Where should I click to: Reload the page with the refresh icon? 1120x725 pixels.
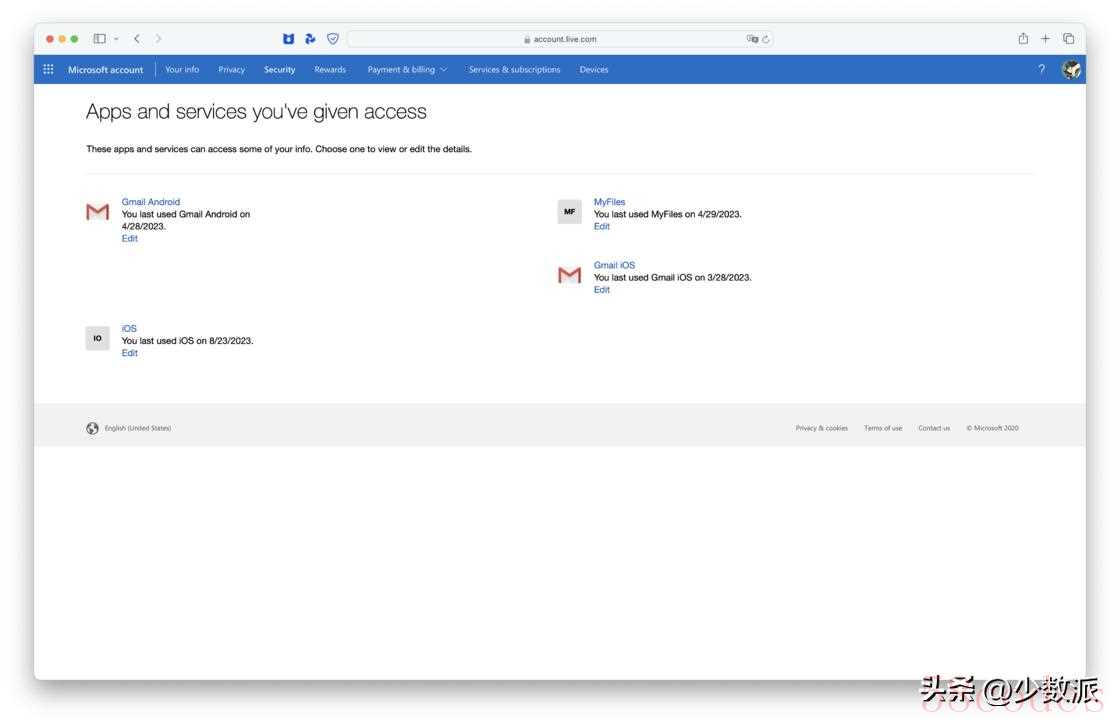coord(766,39)
